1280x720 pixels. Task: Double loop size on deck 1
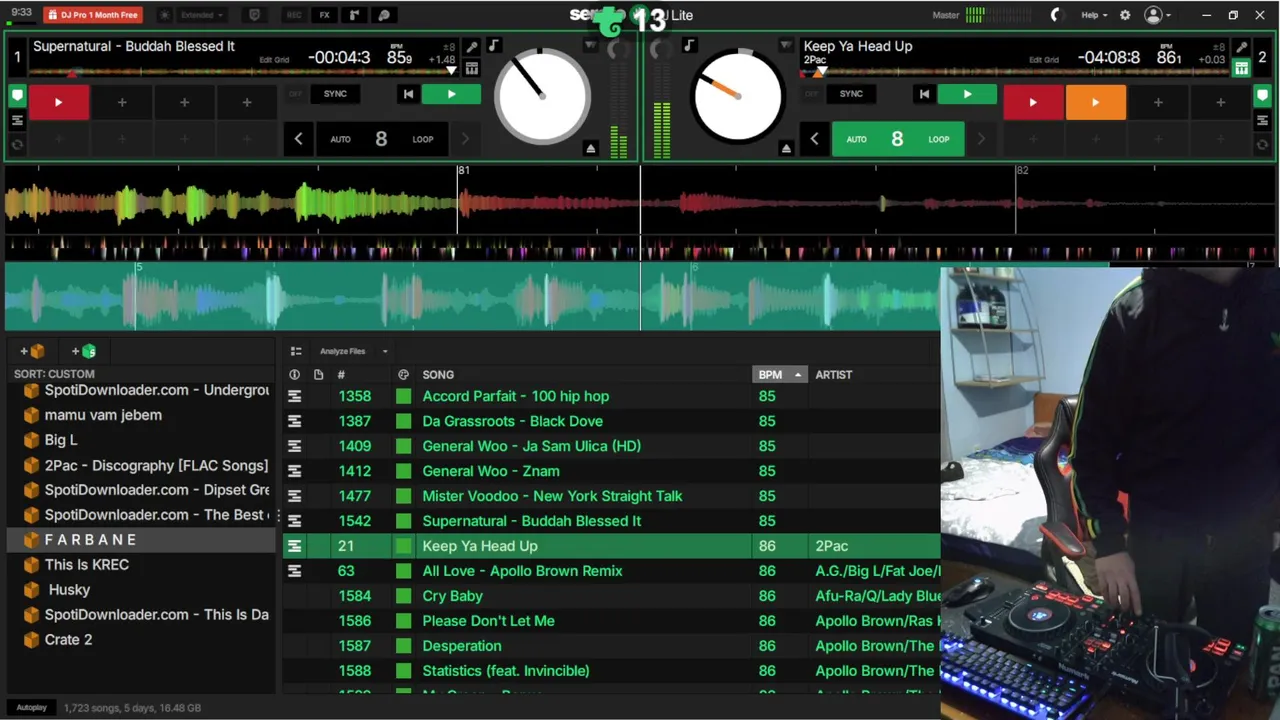point(465,139)
